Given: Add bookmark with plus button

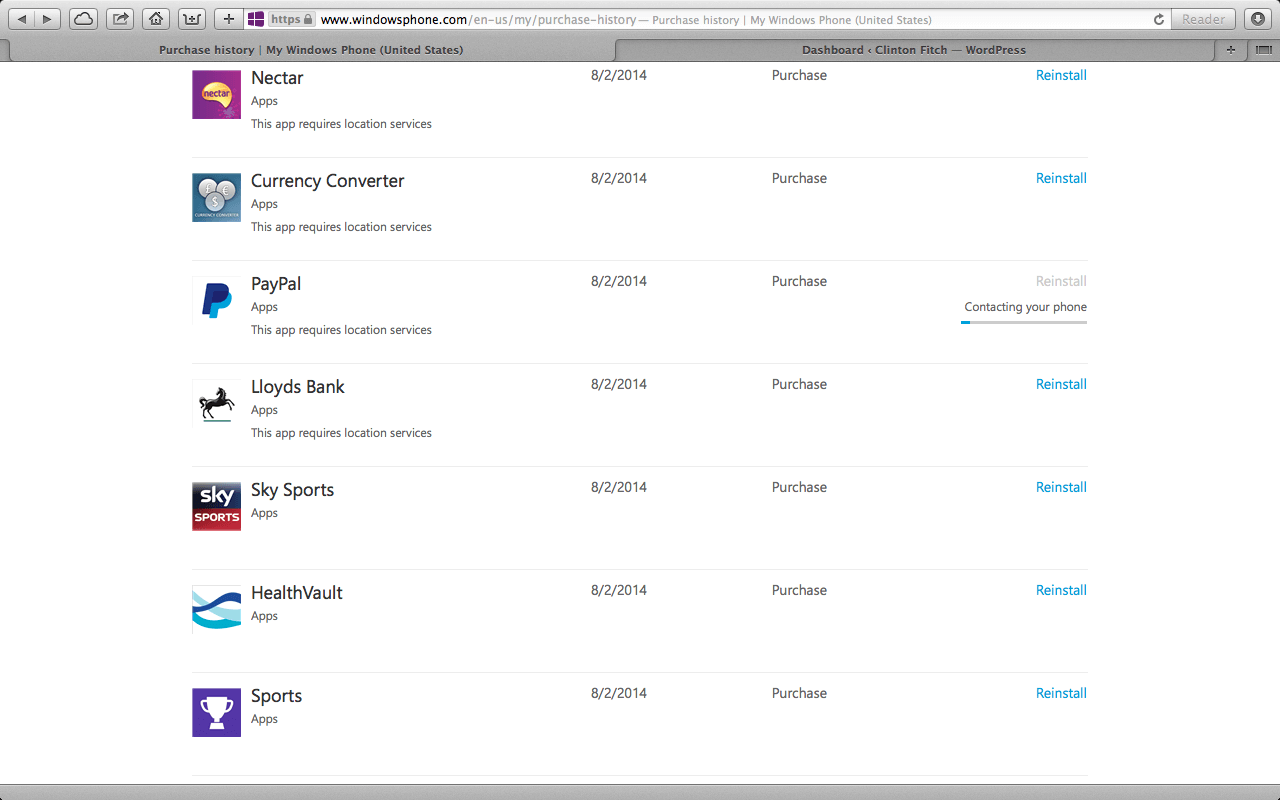Looking at the screenshot, I should [x=229, y=19].
